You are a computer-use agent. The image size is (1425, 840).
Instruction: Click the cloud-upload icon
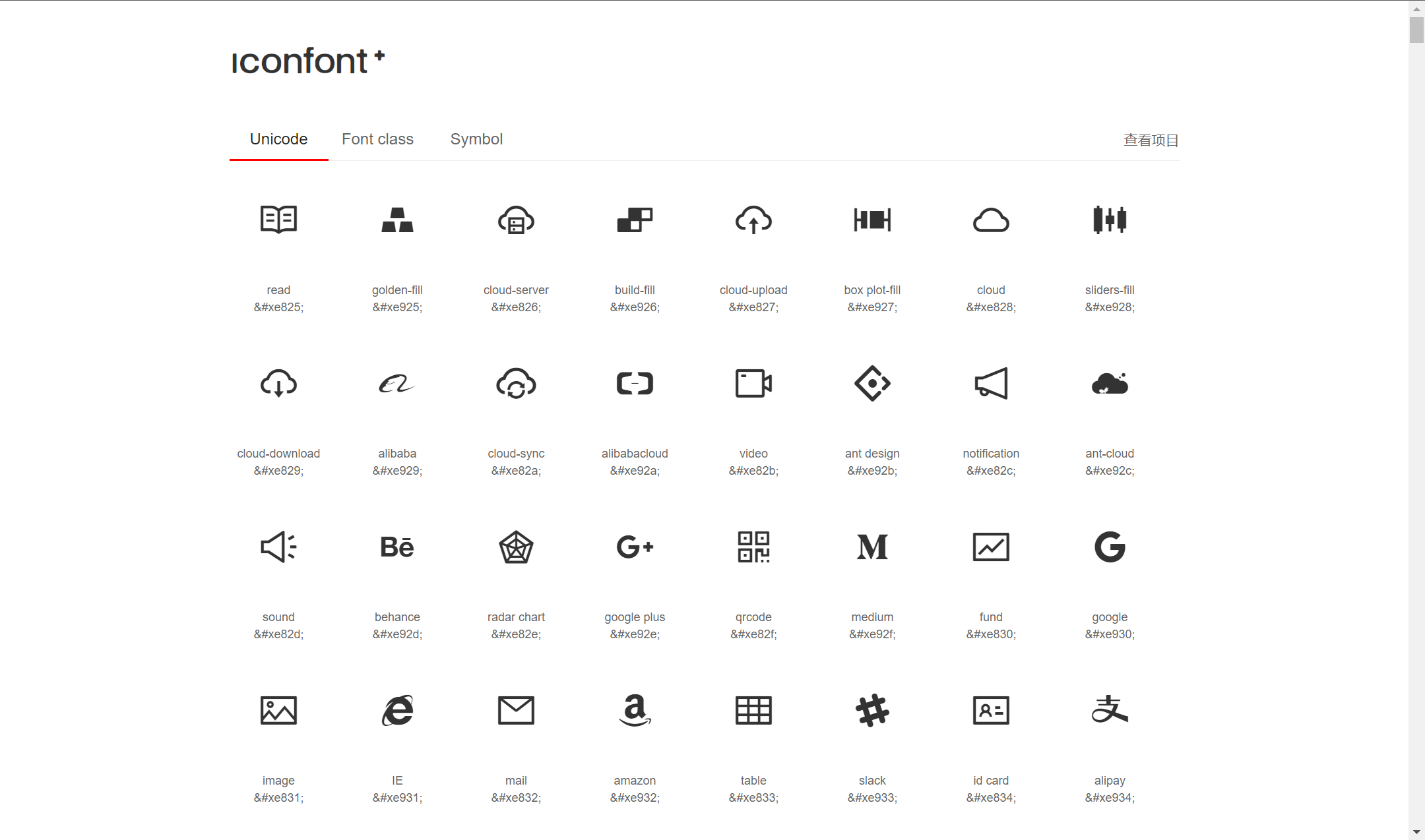(x=753, y=220)
